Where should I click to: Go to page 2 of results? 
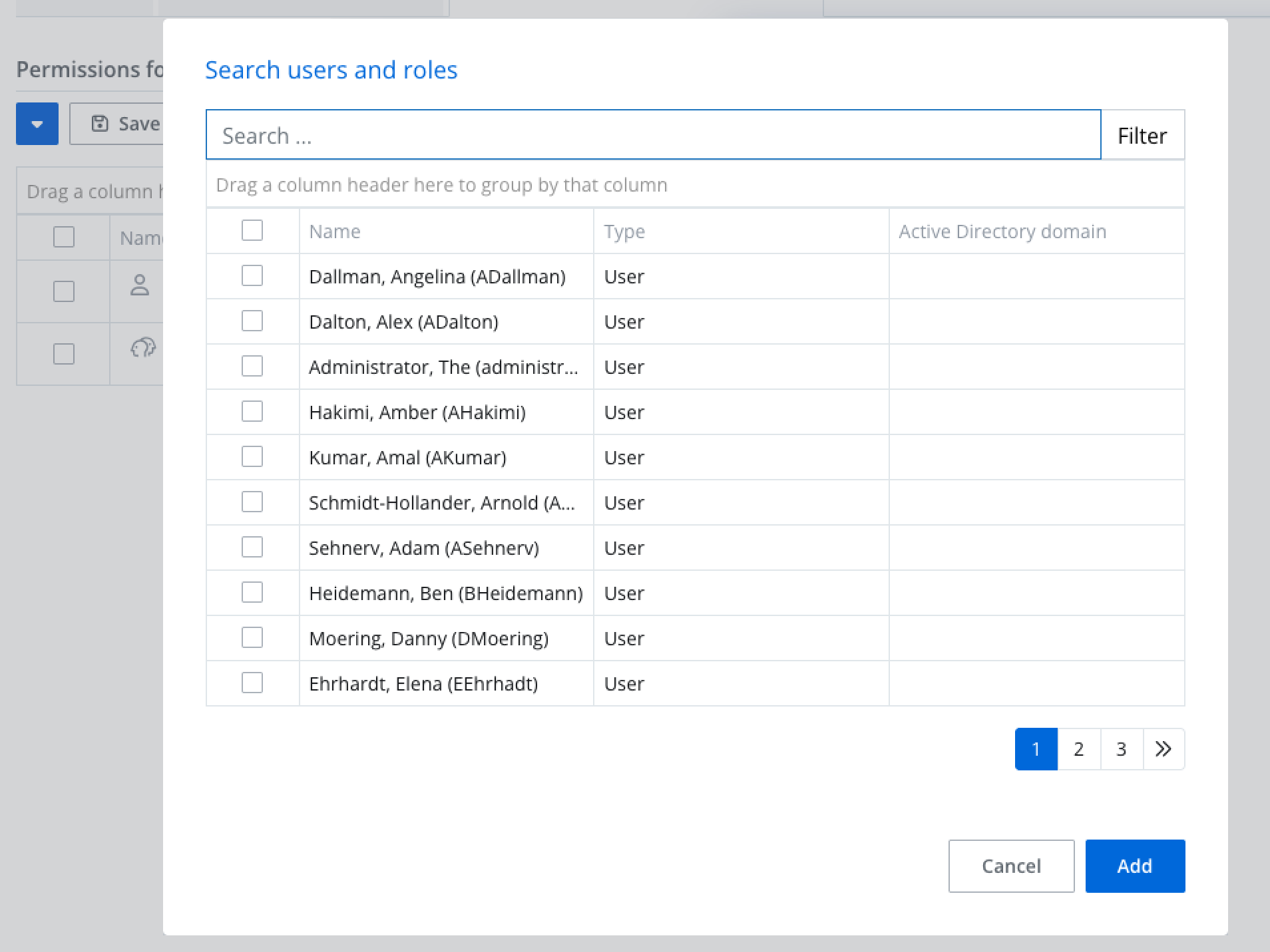coord(1078,749)
